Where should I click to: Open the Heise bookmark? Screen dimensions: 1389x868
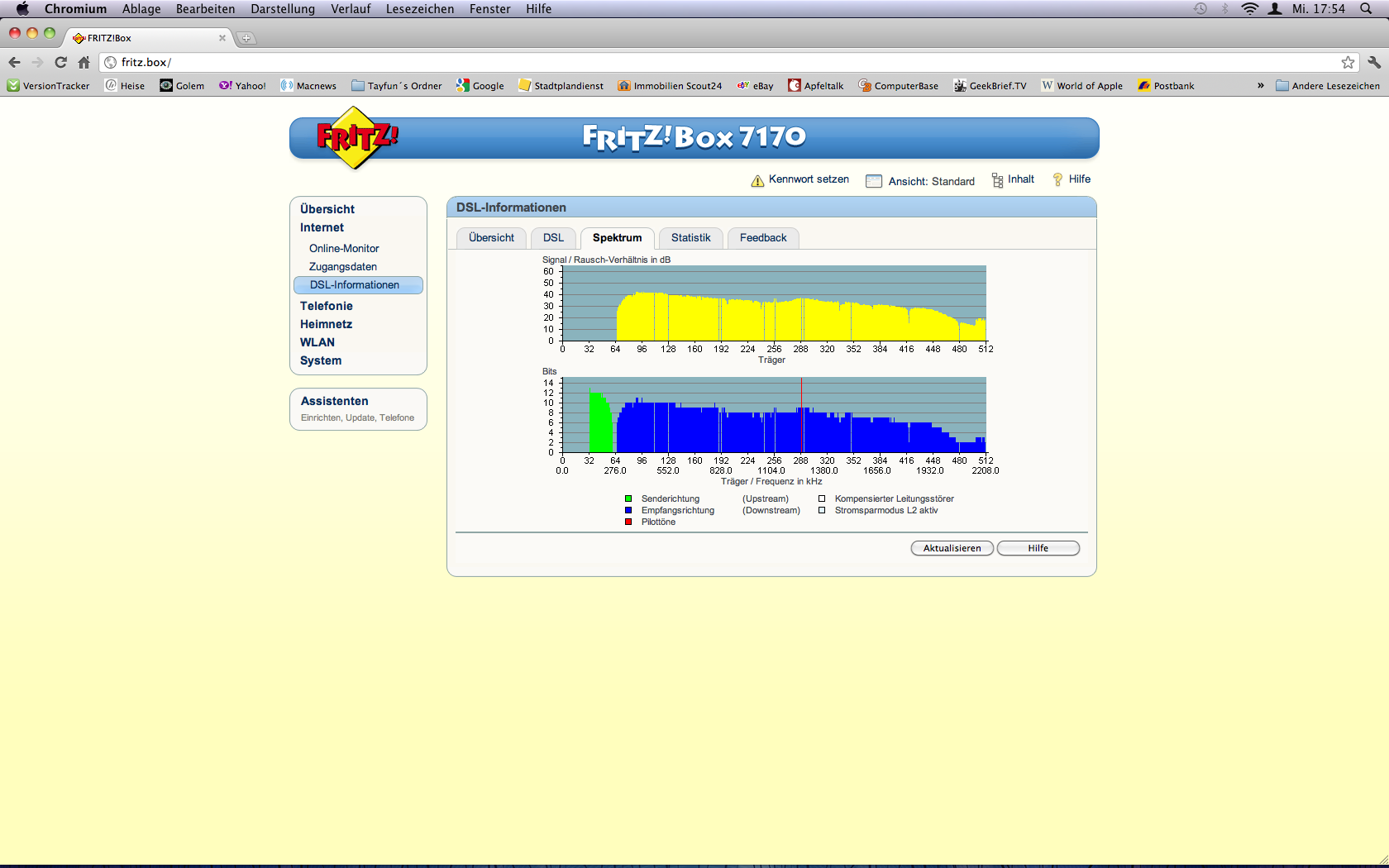[x=125, y=86]
